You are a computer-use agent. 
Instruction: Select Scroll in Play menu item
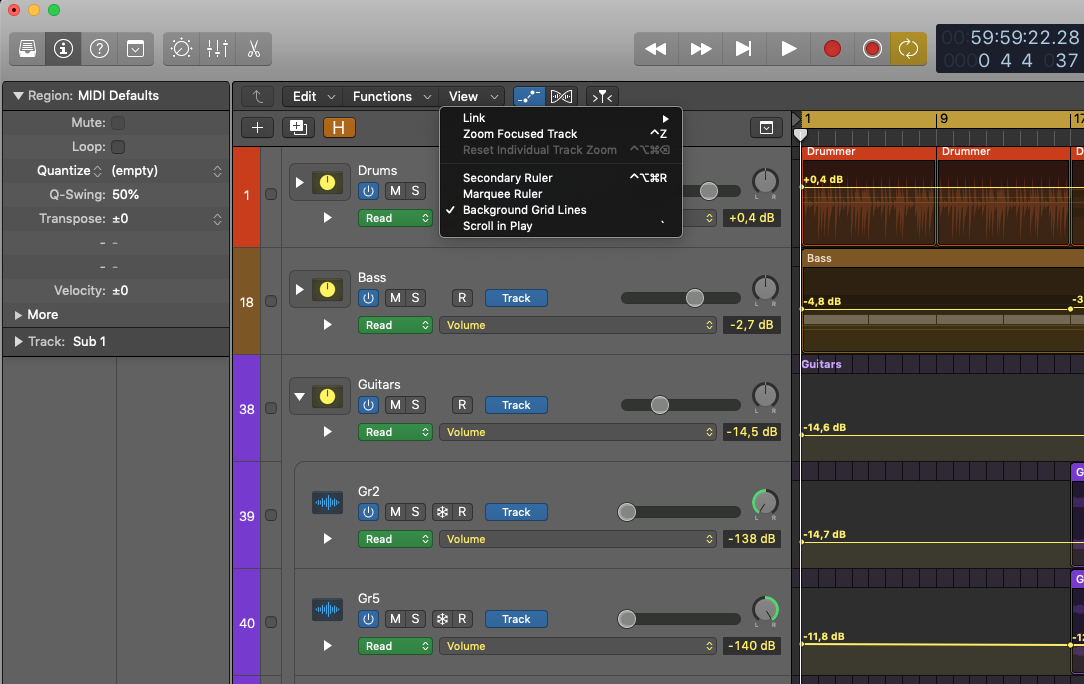pyautogui.click(x=561, y=225)
